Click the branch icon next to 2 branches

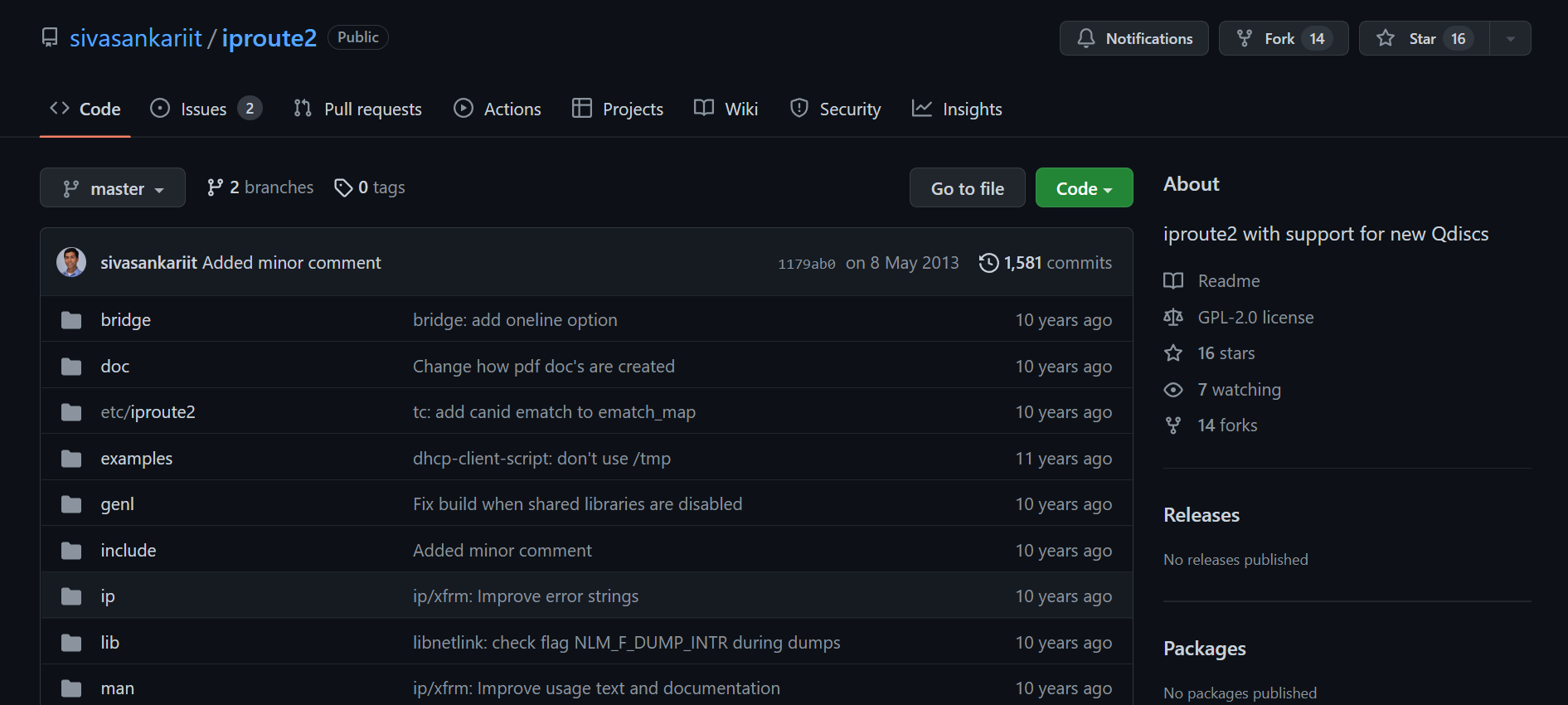(x=215, y=188)
